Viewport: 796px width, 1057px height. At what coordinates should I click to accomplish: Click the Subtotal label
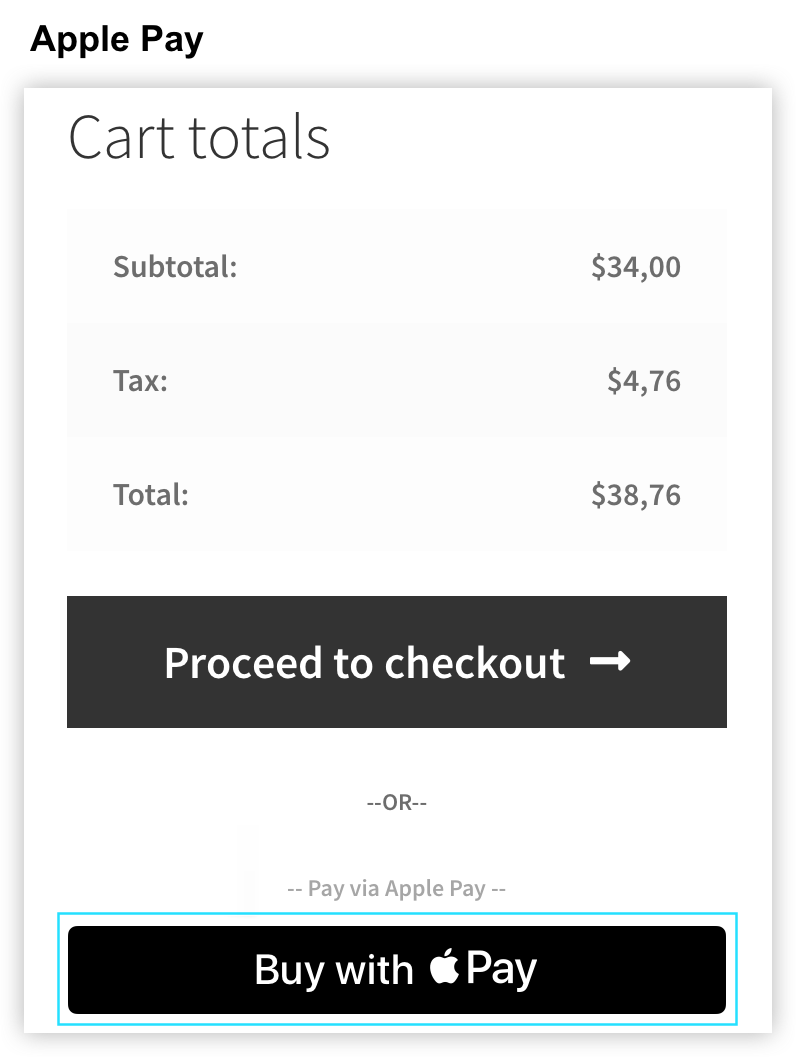(175, 267)
